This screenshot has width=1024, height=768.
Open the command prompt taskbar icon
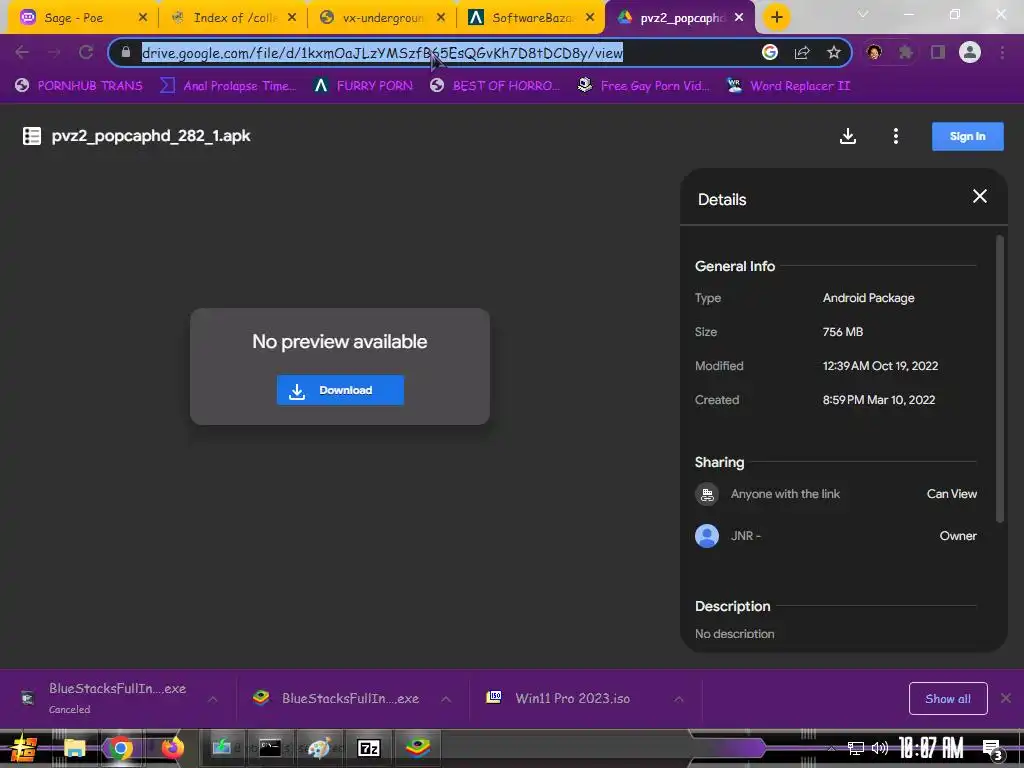point(270,748)
